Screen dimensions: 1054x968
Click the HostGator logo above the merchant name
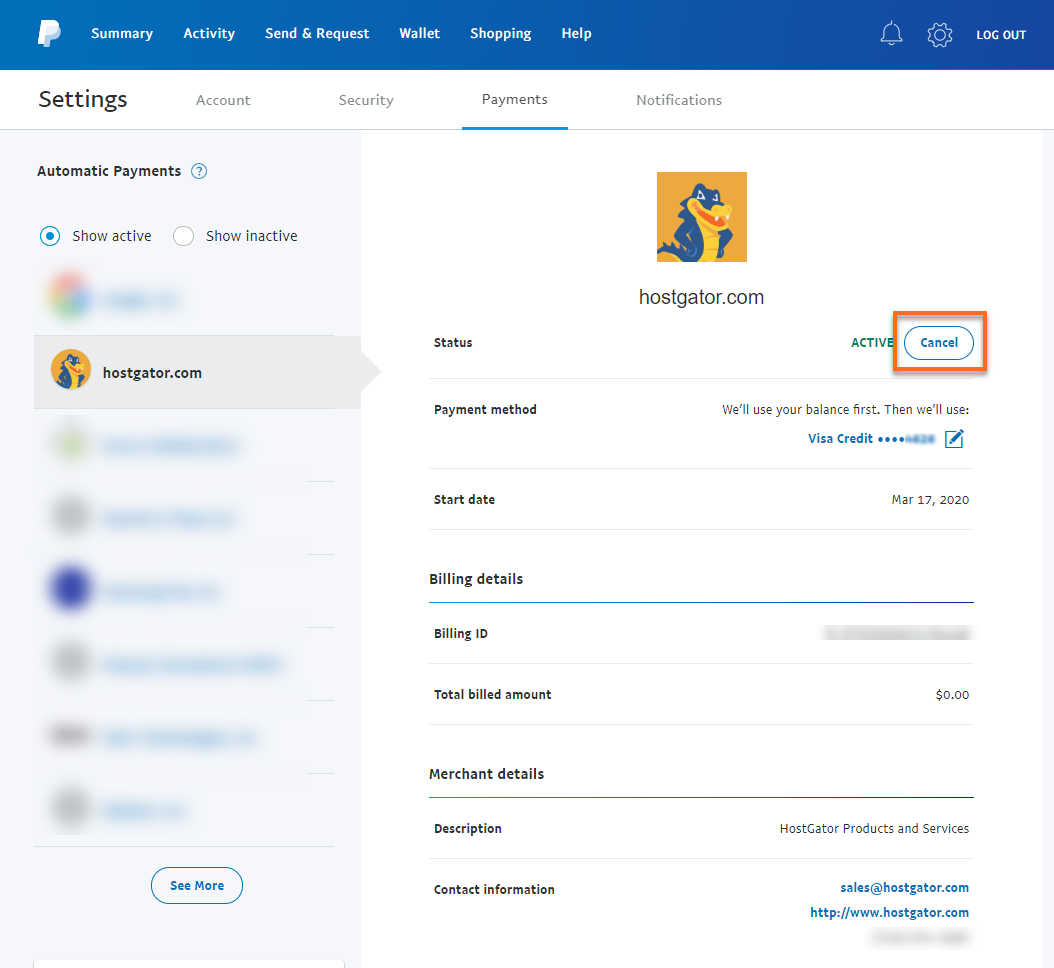pyautogui.click(x=701, y=216)
